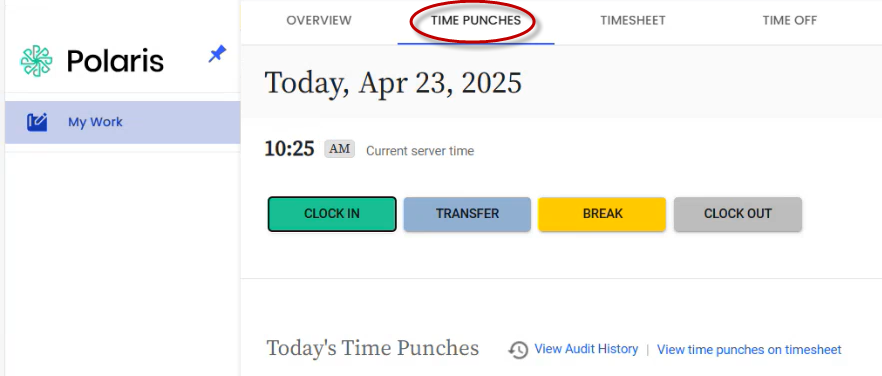Click the My Work pencil icon

coord(37,122)
